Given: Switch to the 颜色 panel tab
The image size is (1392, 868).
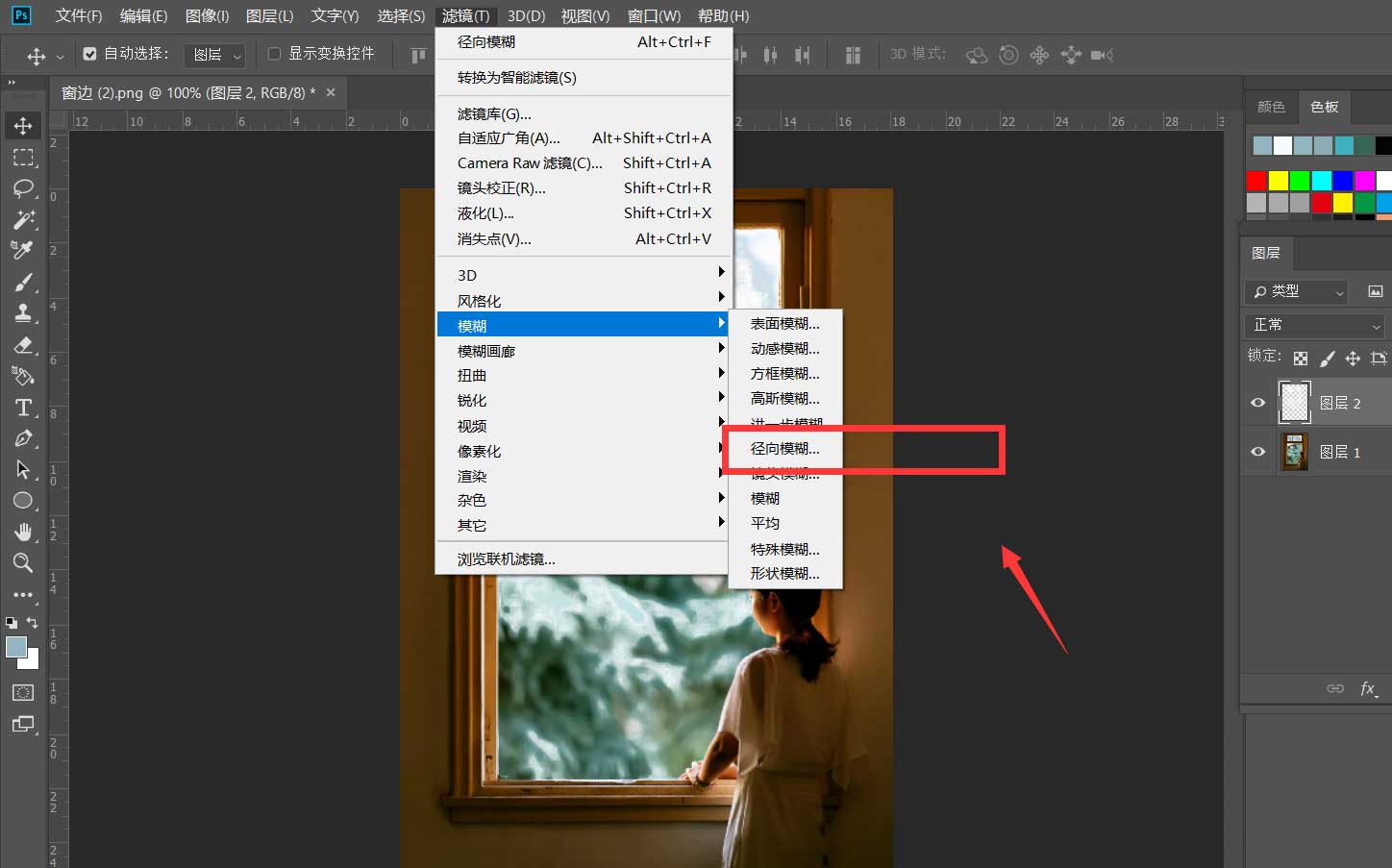Looking at the screenshot, I should (1271, 107).
